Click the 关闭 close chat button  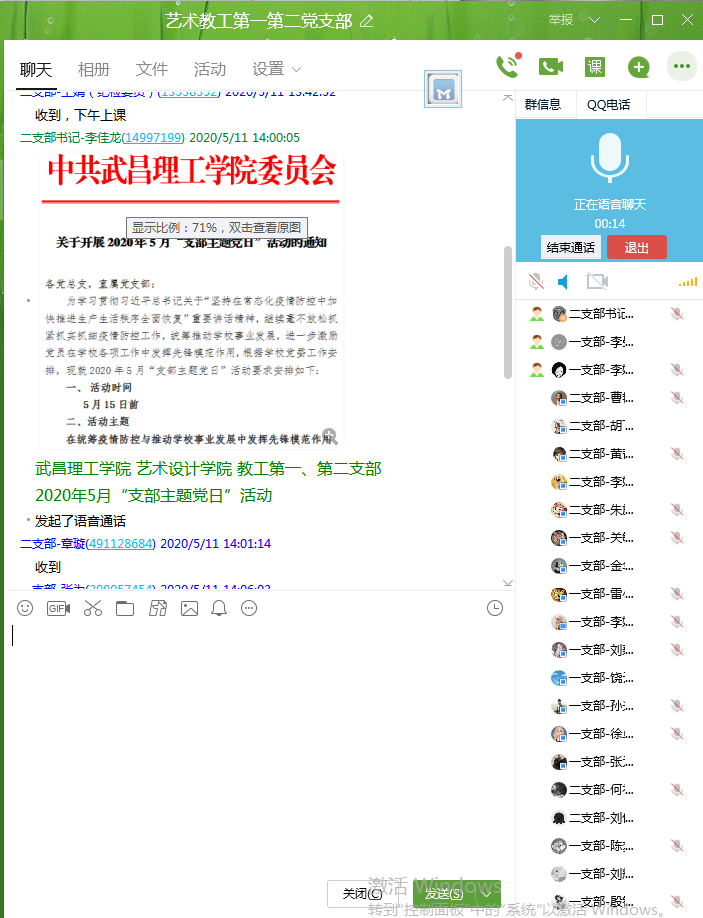tap(362, 894)
